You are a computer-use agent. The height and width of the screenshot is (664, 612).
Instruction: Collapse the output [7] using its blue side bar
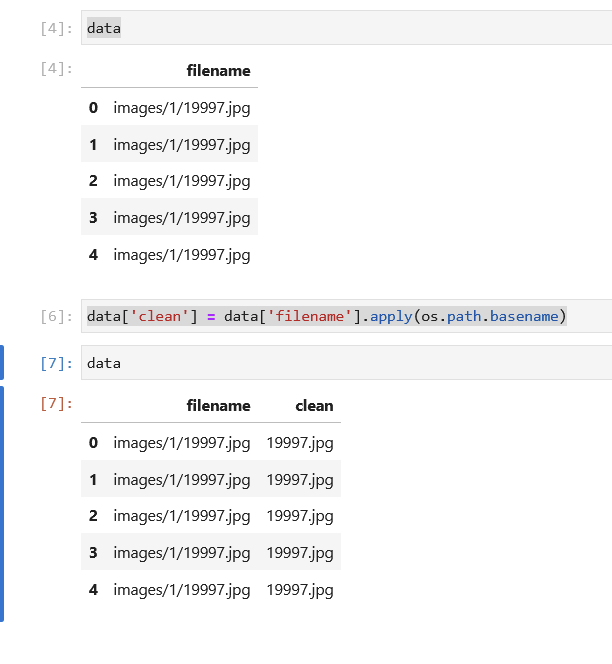[2, 504]
